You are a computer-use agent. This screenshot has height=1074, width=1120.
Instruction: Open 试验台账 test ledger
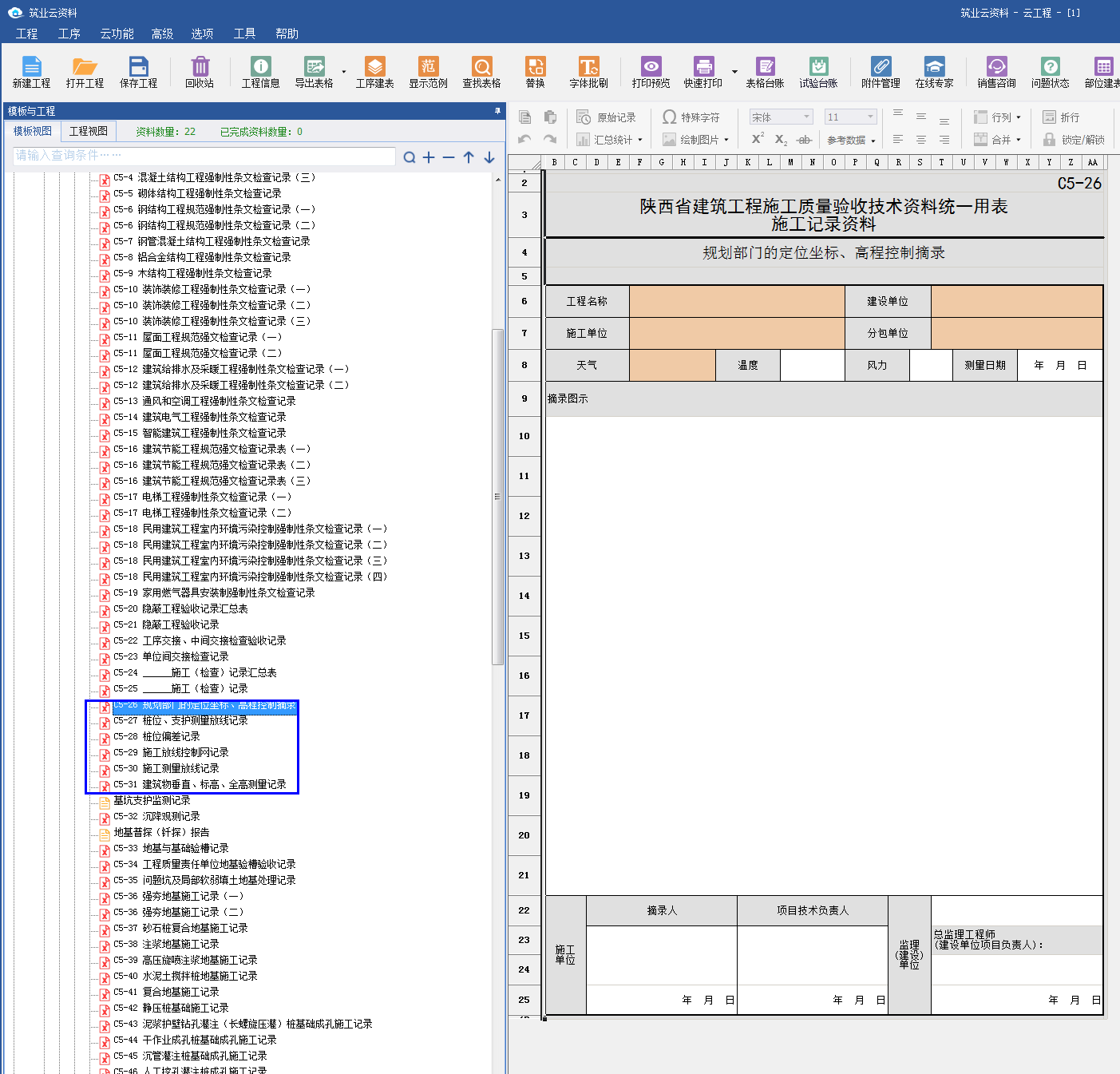point(818,72)
